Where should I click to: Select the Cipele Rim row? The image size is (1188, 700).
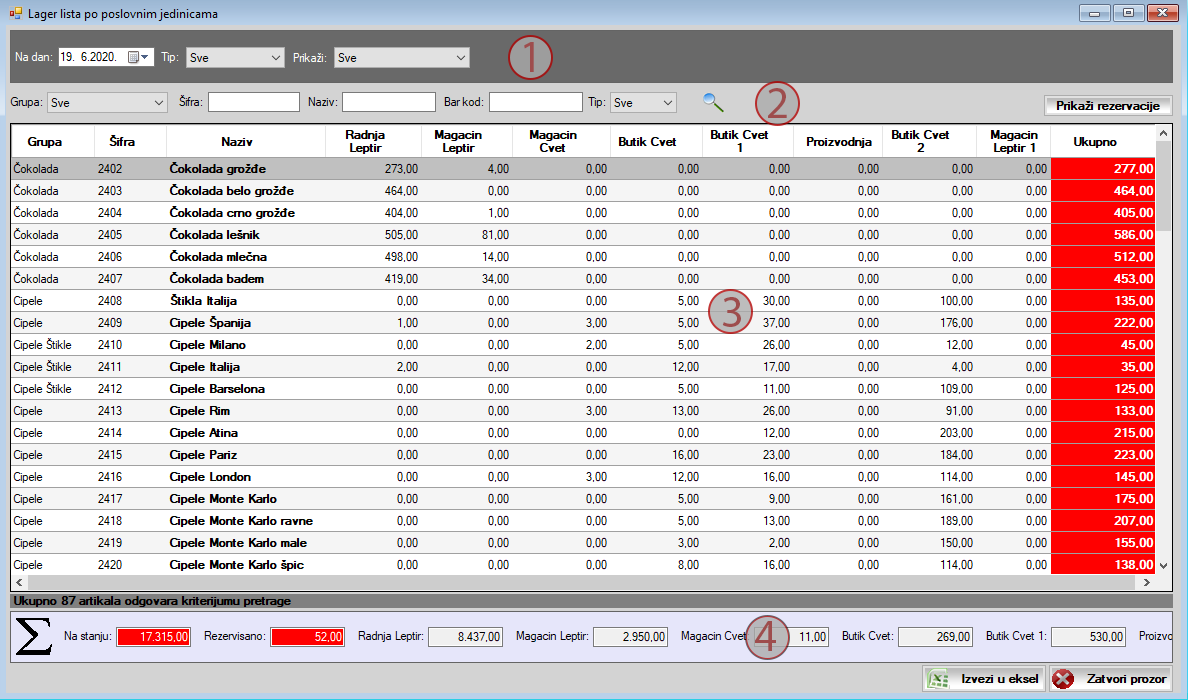[584, 411]
